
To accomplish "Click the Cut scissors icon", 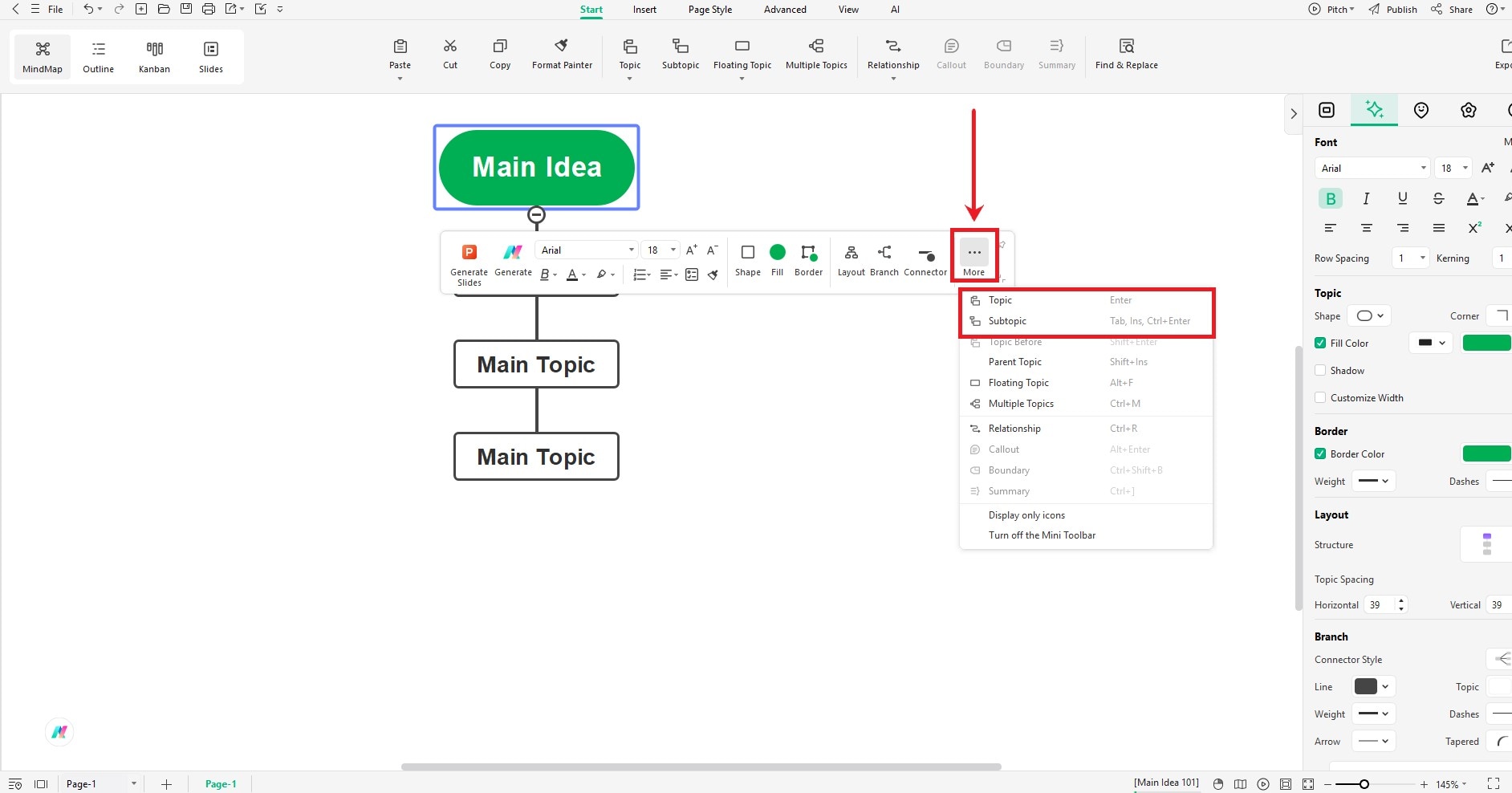I will 450,46.
